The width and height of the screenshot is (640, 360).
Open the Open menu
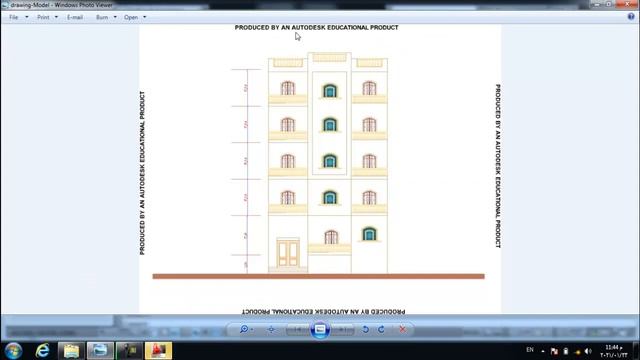[x=131, y=17]
